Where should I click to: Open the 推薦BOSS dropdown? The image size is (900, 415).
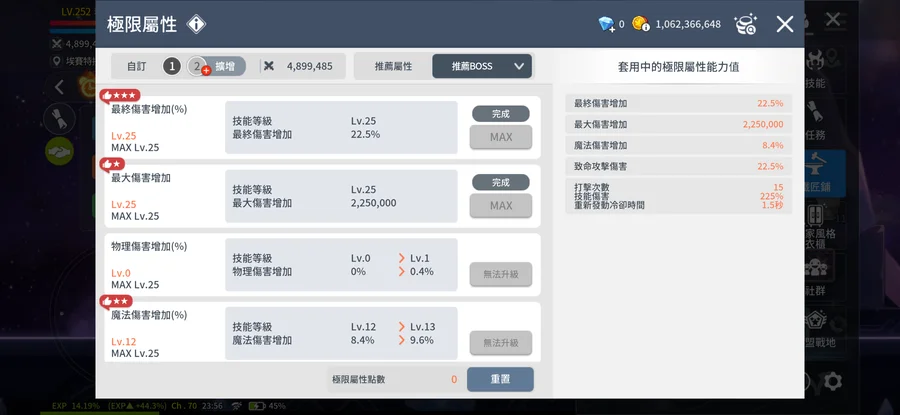click(482, 66)
